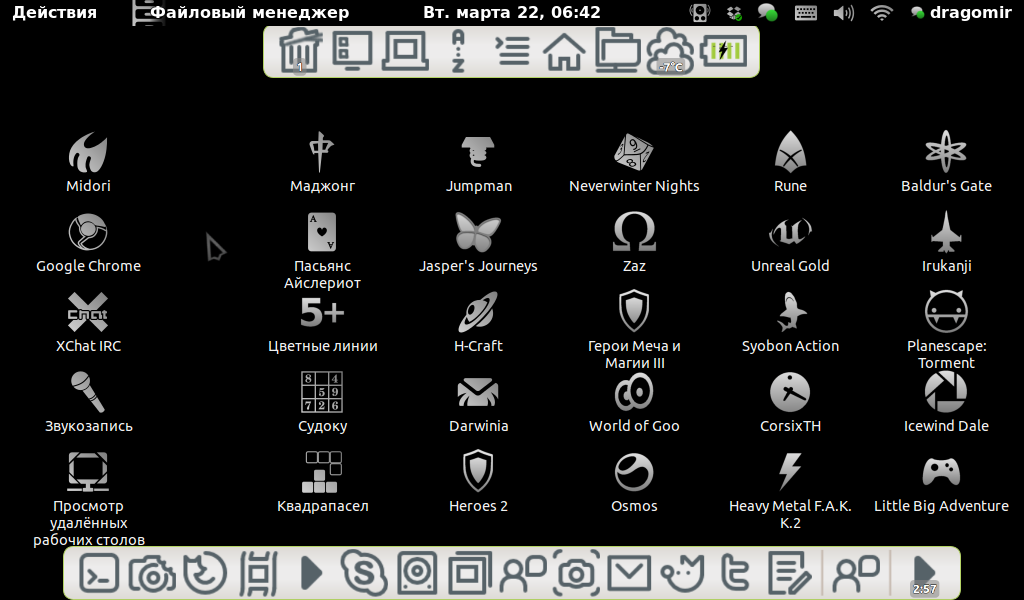Check the -7°C weather applet

[671, 51]
